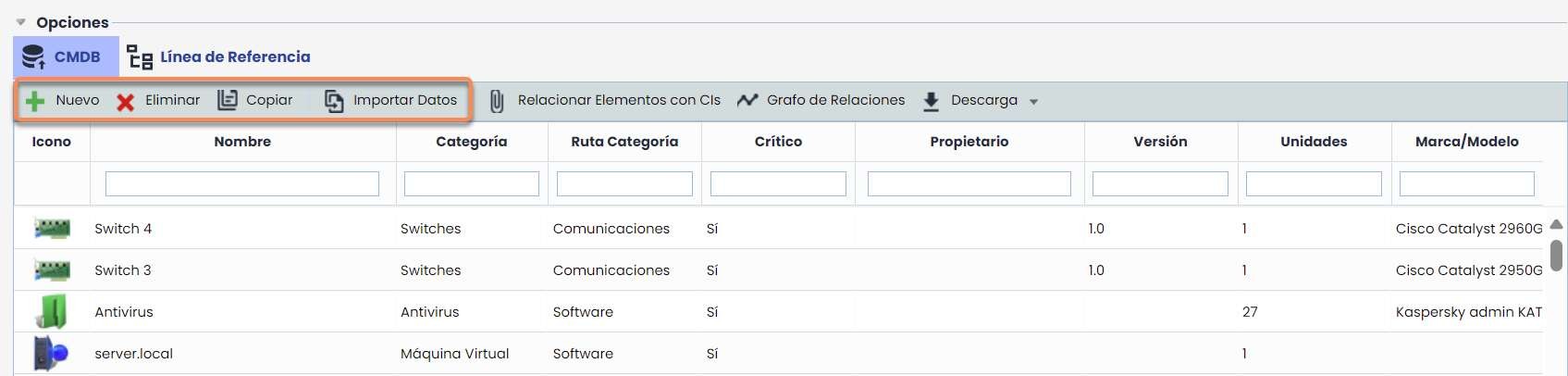Viewport: 1568px width, 376px height.
Task: Click the green plus Nuevo icon
Action: [x=35, y=101]
